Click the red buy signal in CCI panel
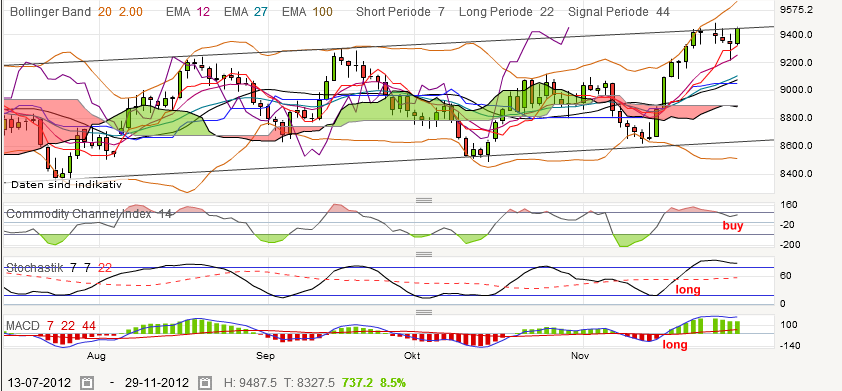This screenshot has width=842, height=391. [x=733, y=226]
